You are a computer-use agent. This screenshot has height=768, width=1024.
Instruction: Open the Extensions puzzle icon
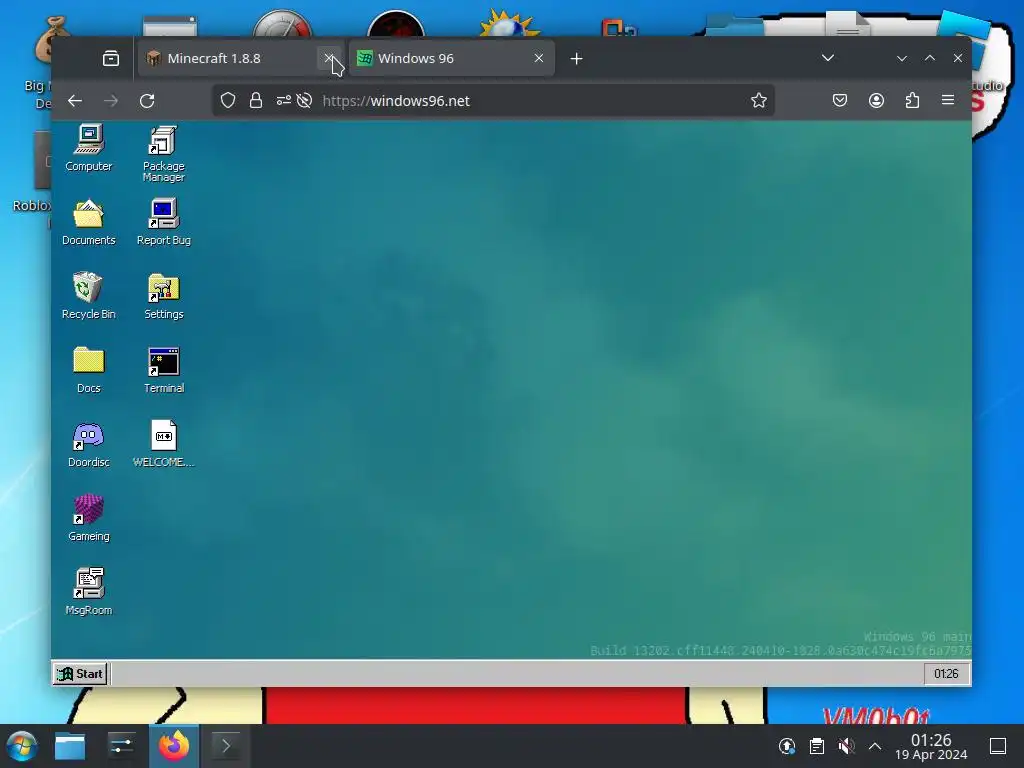[x=912, y=100]
